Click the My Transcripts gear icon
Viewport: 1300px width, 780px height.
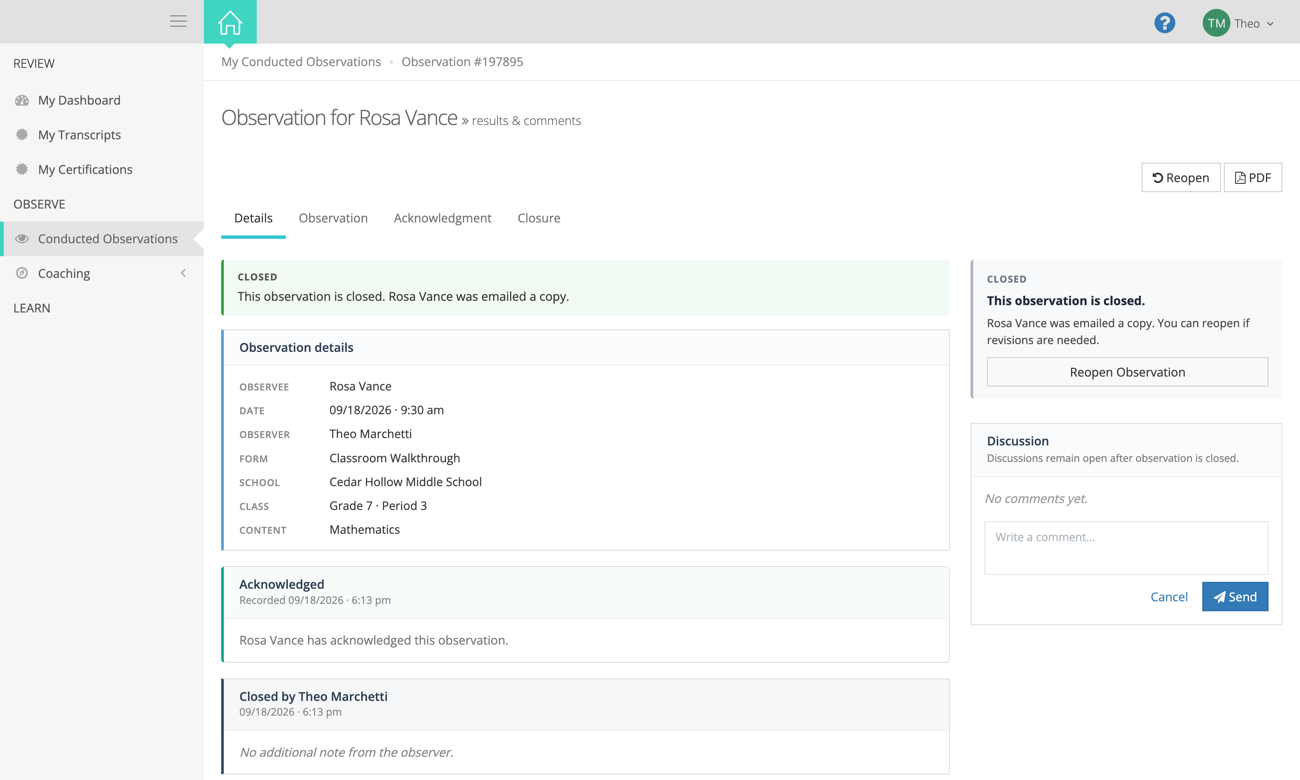coord(22,135)
